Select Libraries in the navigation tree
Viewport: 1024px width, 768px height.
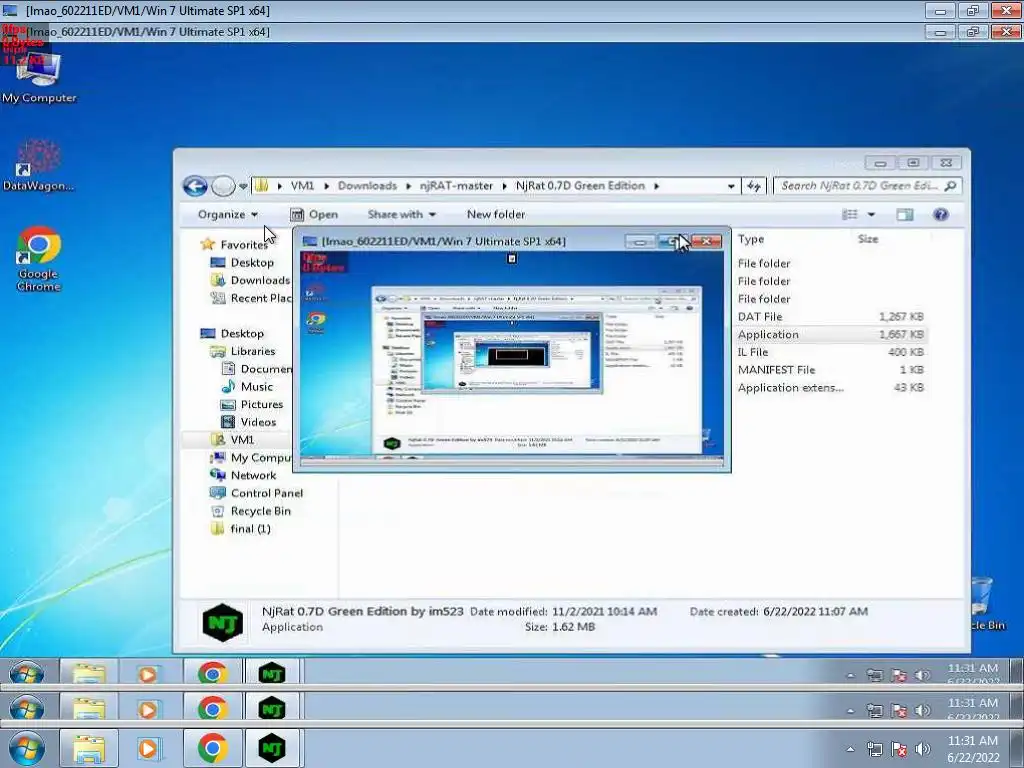tap(242, 351)
